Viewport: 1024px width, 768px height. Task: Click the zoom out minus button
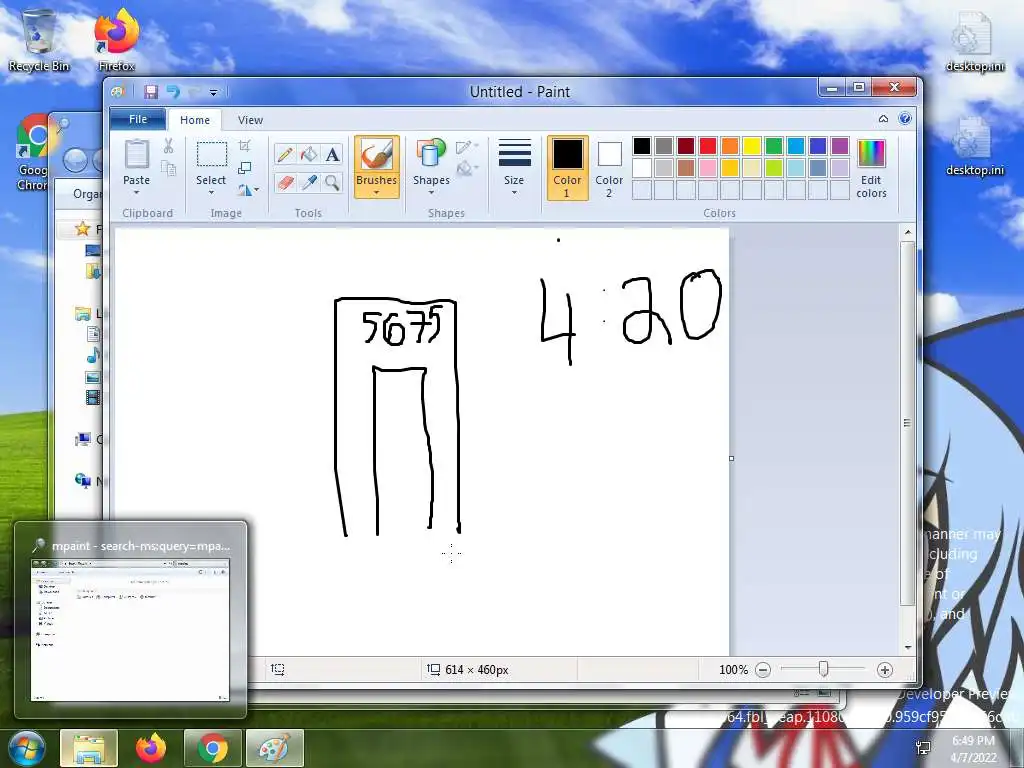(762, 669)
